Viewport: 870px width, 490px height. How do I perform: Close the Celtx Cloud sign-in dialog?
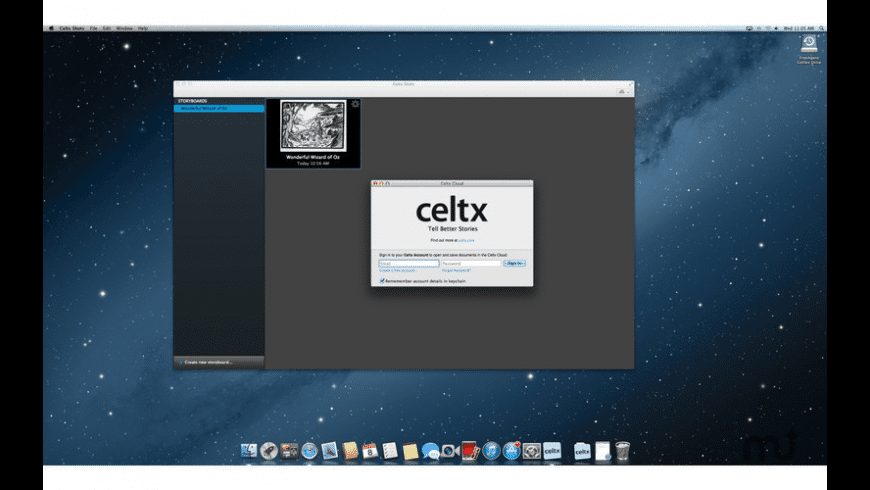tap(375, 183)
